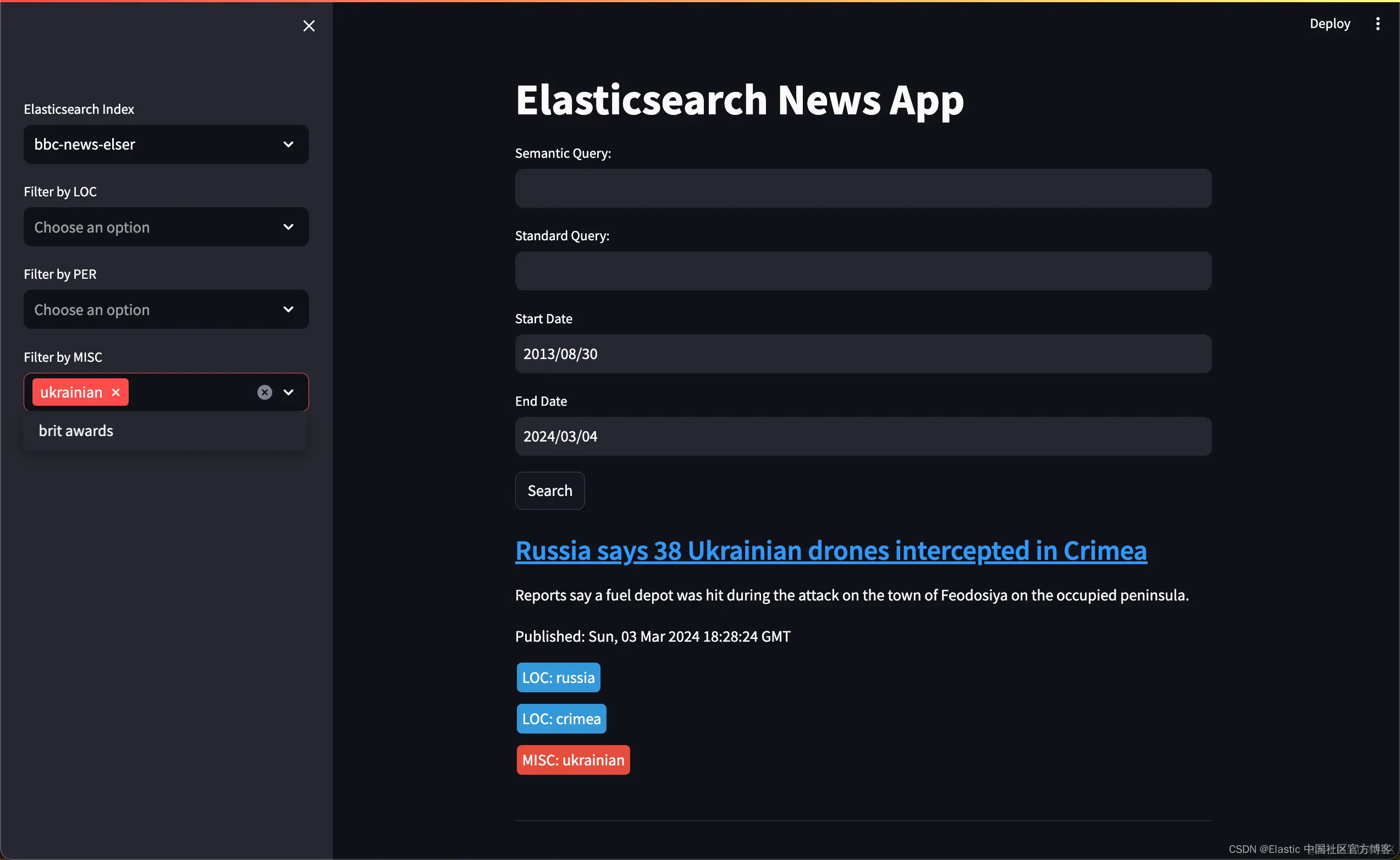Viewport: 1400px width, 860px height.
Task: Open the Elasticsearch Index dropdown
Action: (x=166, y=145)
